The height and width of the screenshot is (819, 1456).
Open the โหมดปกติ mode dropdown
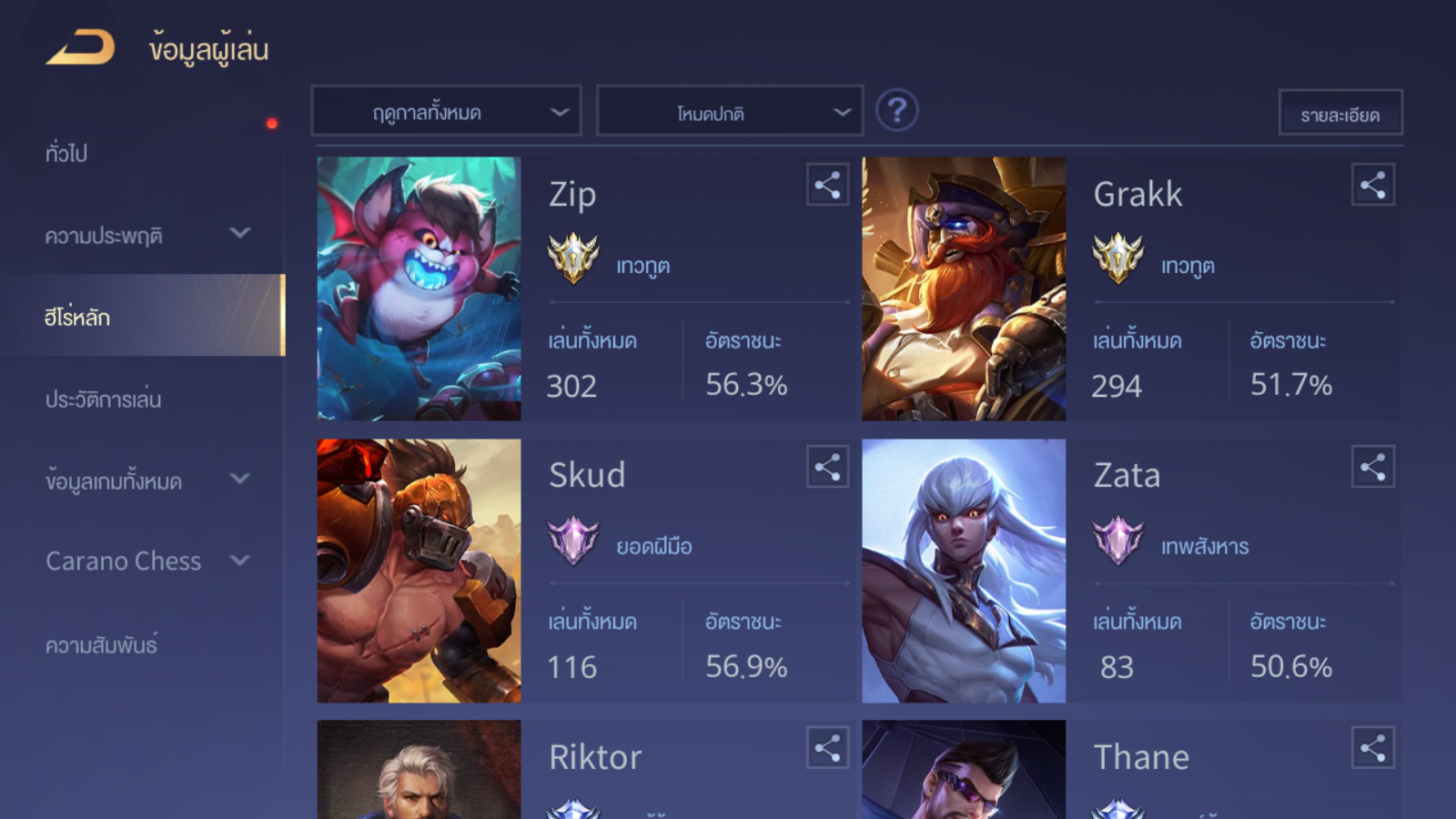click(730, 111)
